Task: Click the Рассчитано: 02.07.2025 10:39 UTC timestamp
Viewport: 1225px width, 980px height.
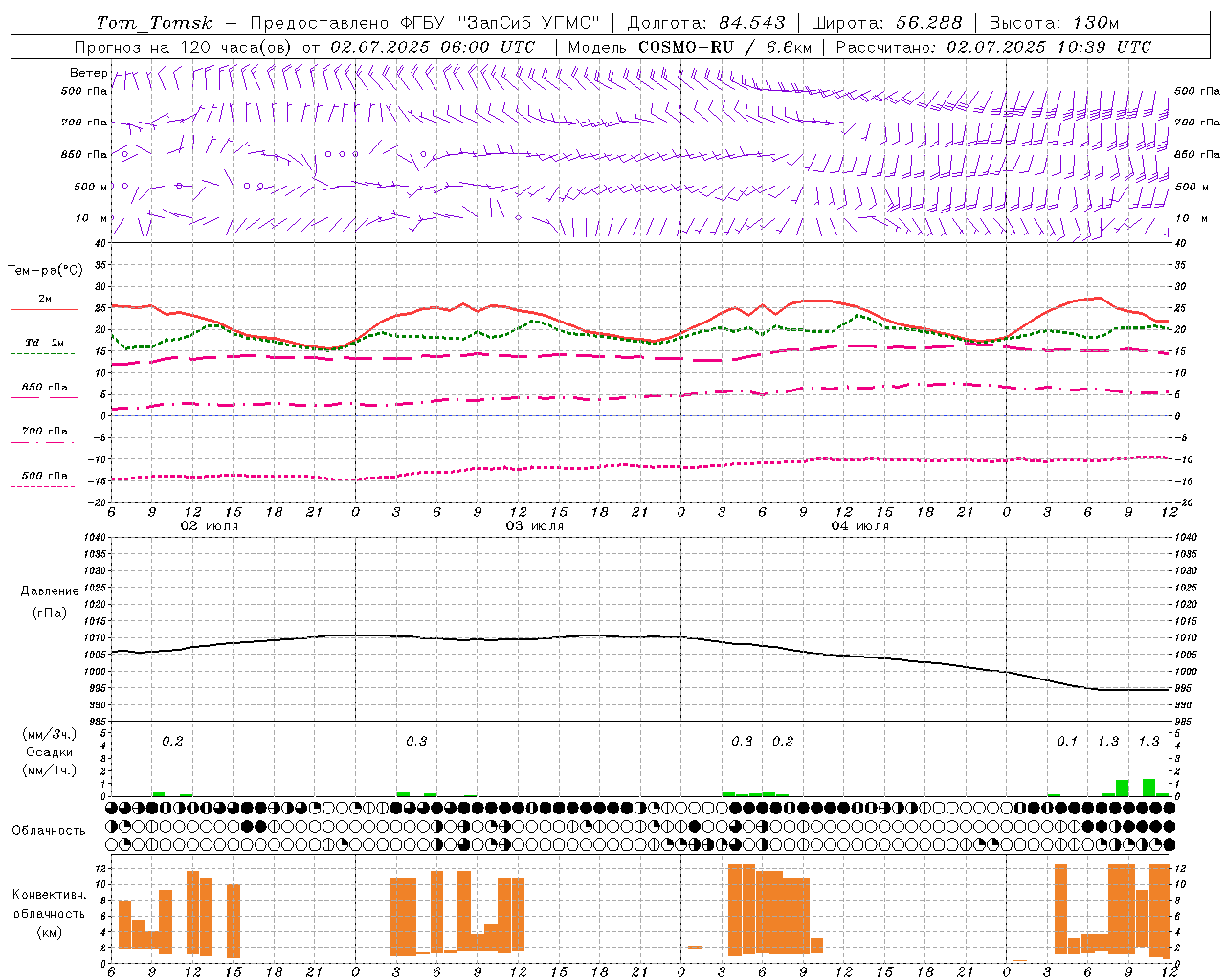Action: pyautogui.click(x=993, y=47)
